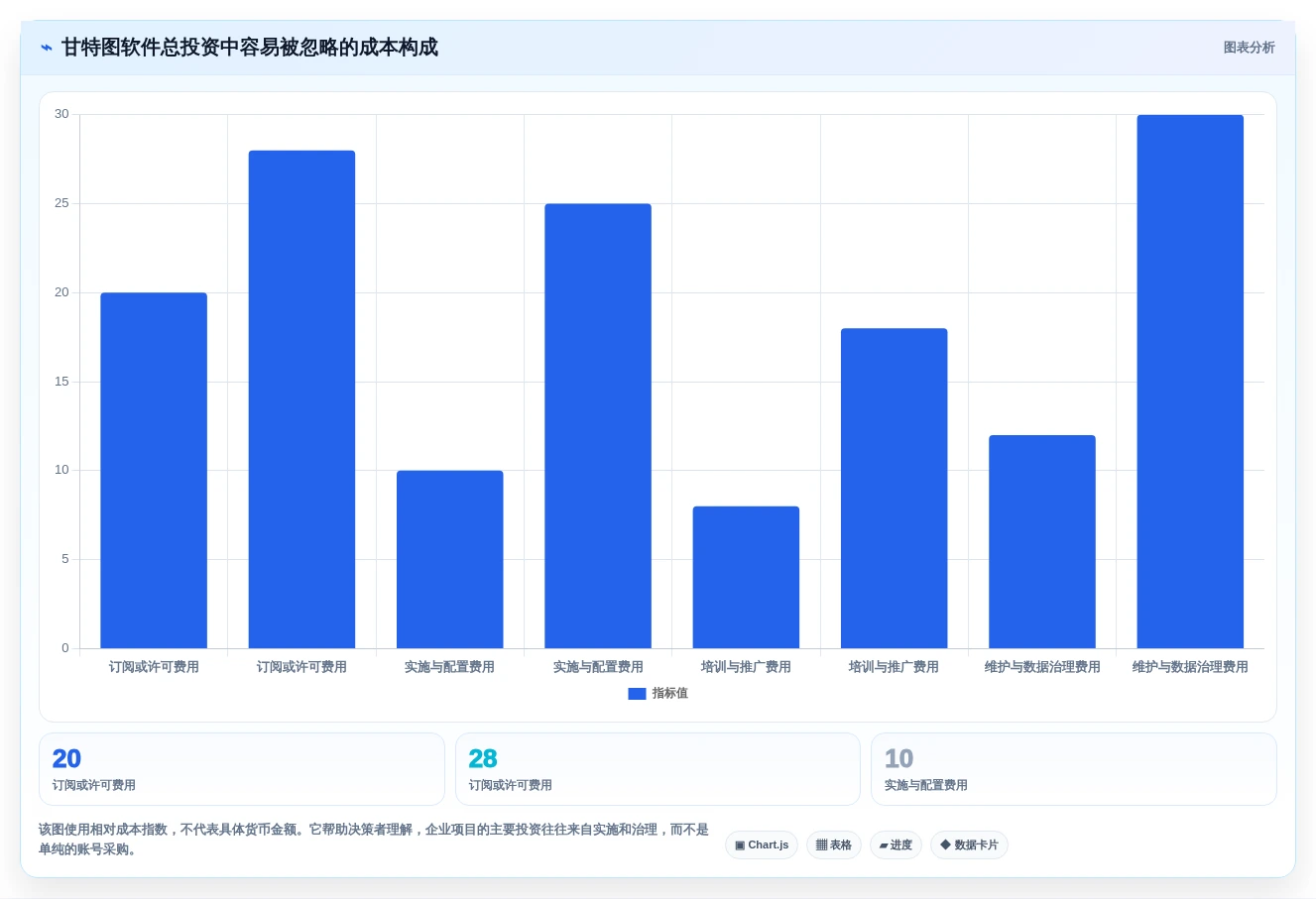Click the diamond icon in the 数据卡片 chip
The image size is (1316, 899).
click(945, 845)
